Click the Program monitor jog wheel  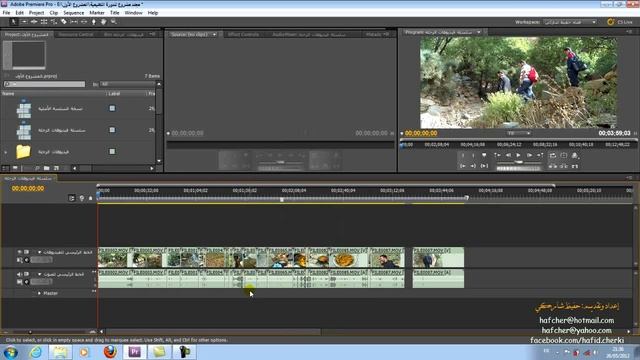point(518,168)
